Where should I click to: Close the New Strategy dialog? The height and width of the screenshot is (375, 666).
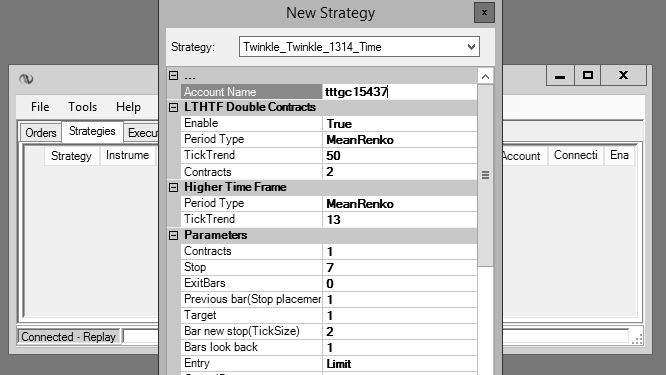[484, 13]
